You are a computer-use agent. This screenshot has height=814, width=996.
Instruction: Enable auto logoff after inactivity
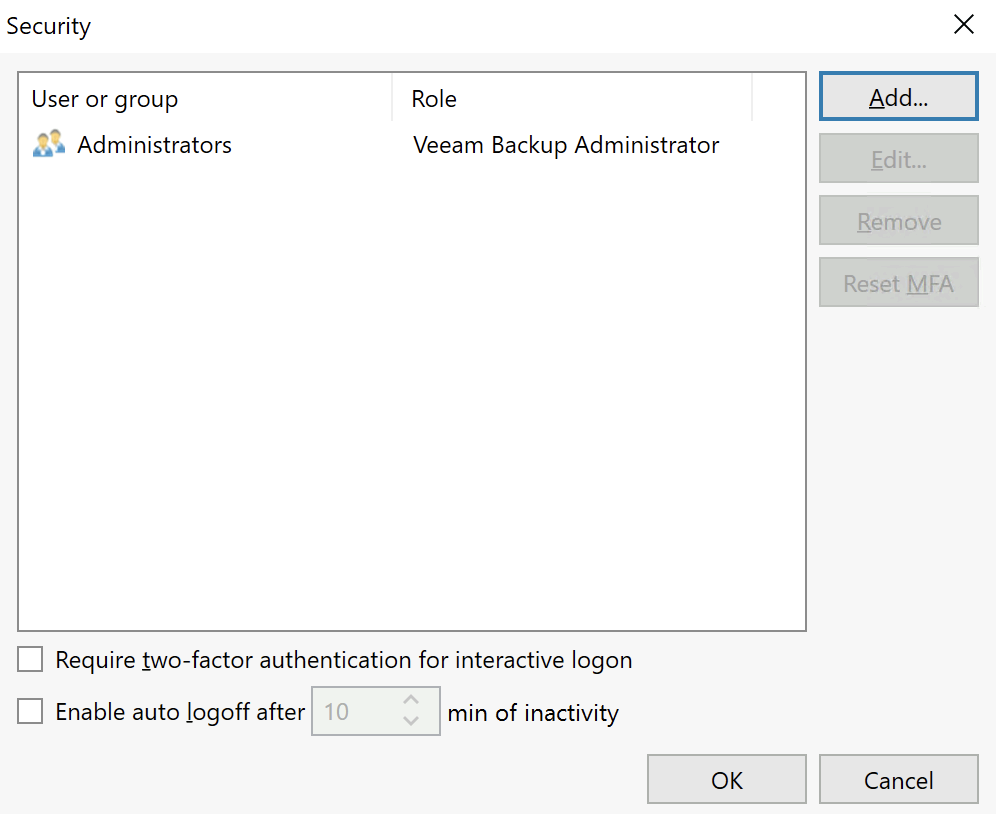click(29, 711)
